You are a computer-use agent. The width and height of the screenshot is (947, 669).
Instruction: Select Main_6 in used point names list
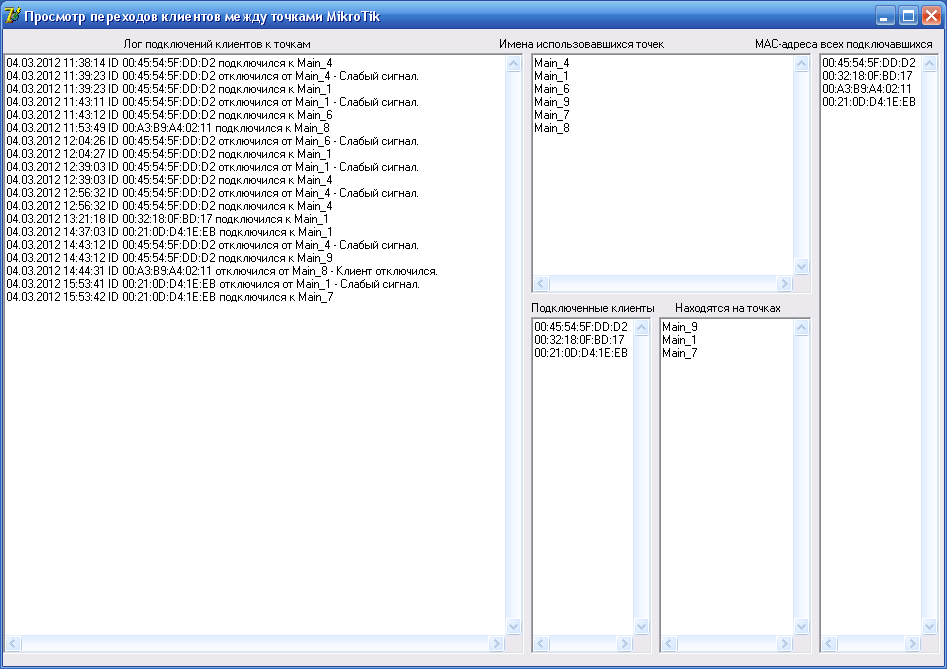point(551,89)
